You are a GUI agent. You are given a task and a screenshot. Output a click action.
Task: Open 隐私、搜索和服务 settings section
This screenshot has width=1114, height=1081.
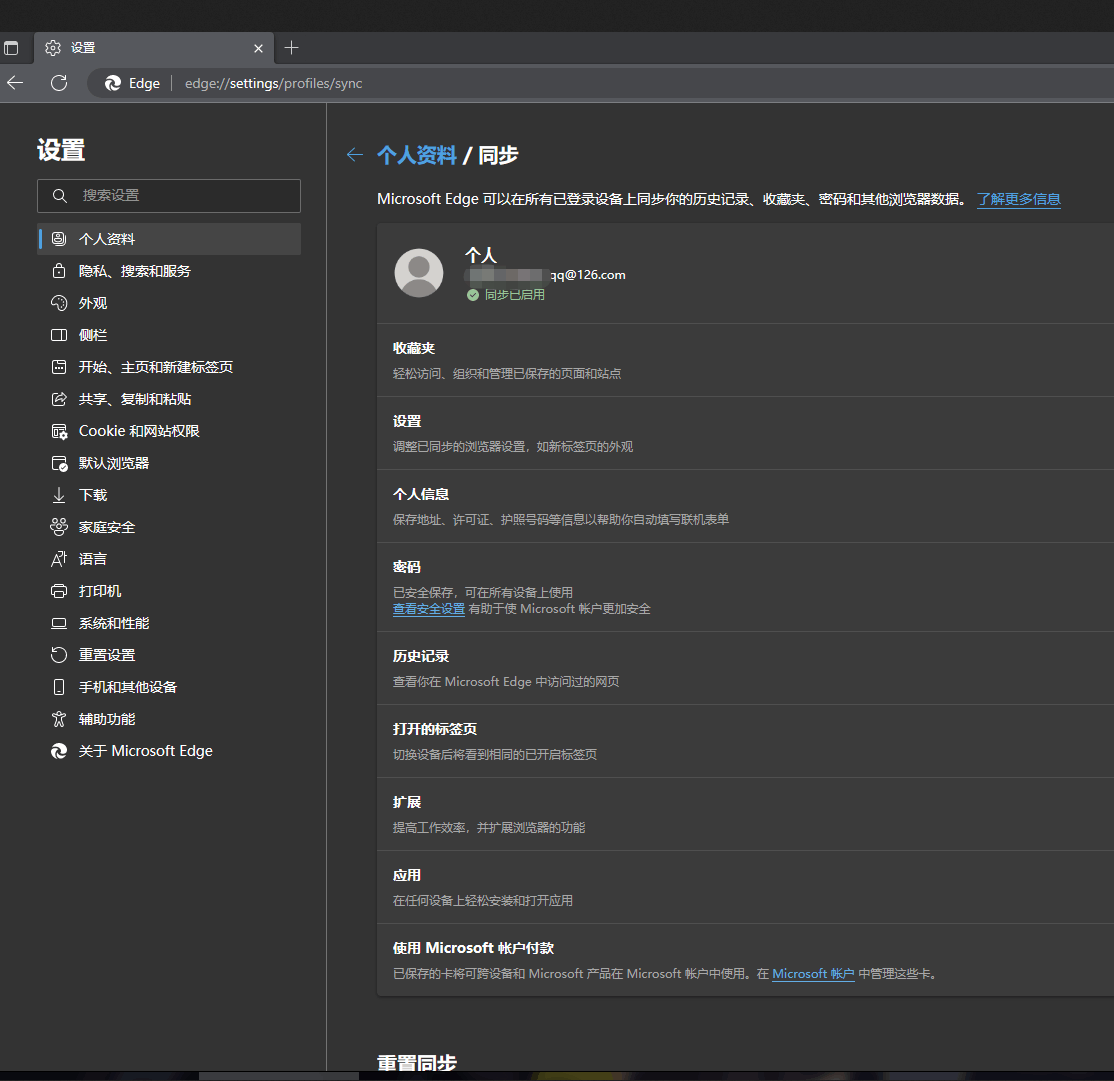[x=169, y=271]
